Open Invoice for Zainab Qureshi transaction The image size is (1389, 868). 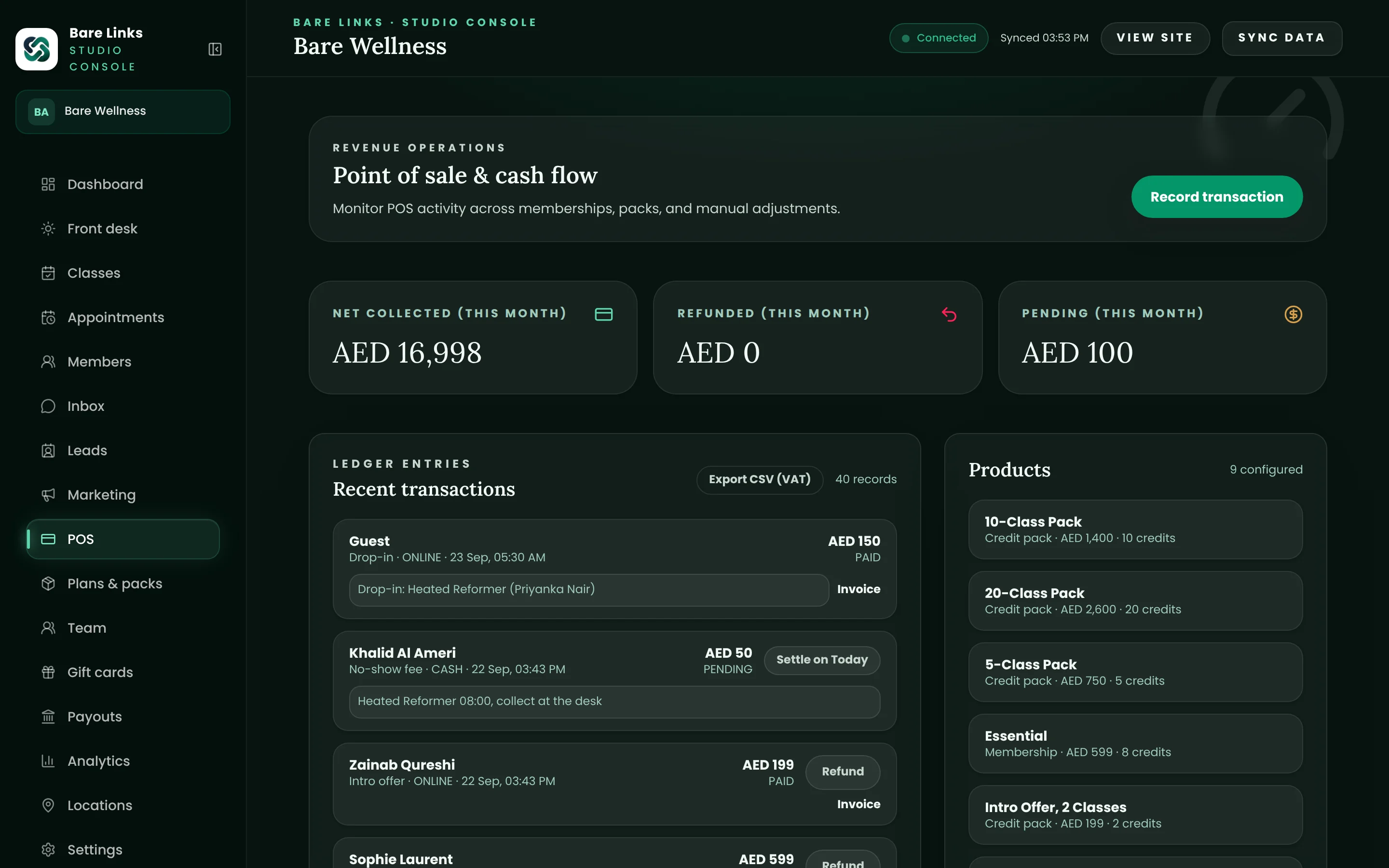(x=858, y=804)
